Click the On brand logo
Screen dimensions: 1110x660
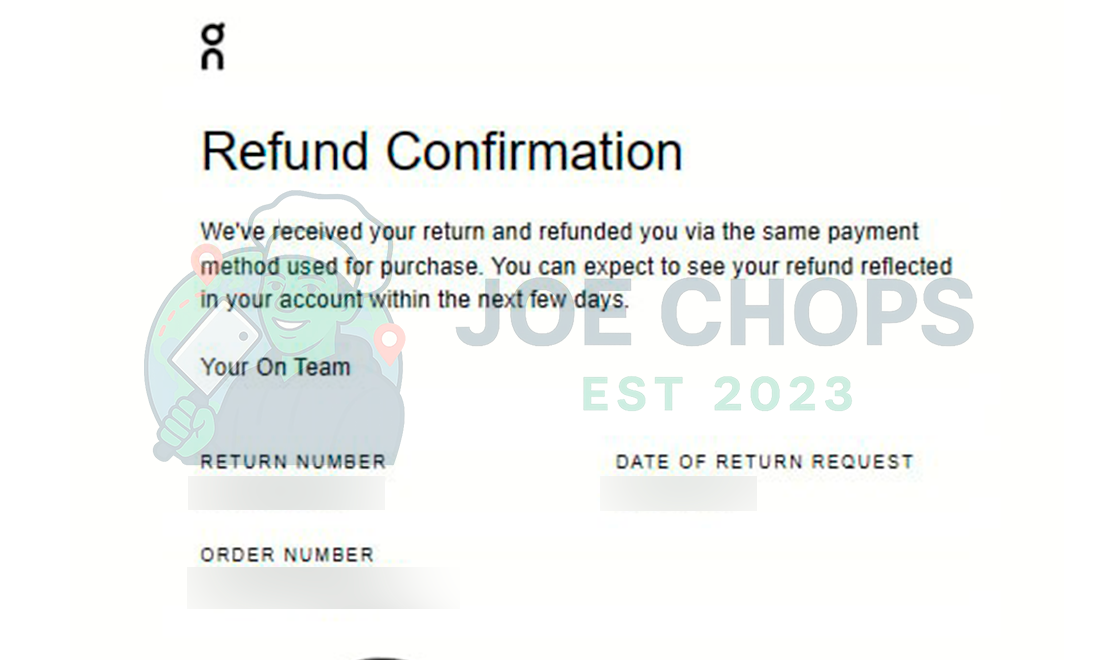pyautogui.click(x=212, y=46)
